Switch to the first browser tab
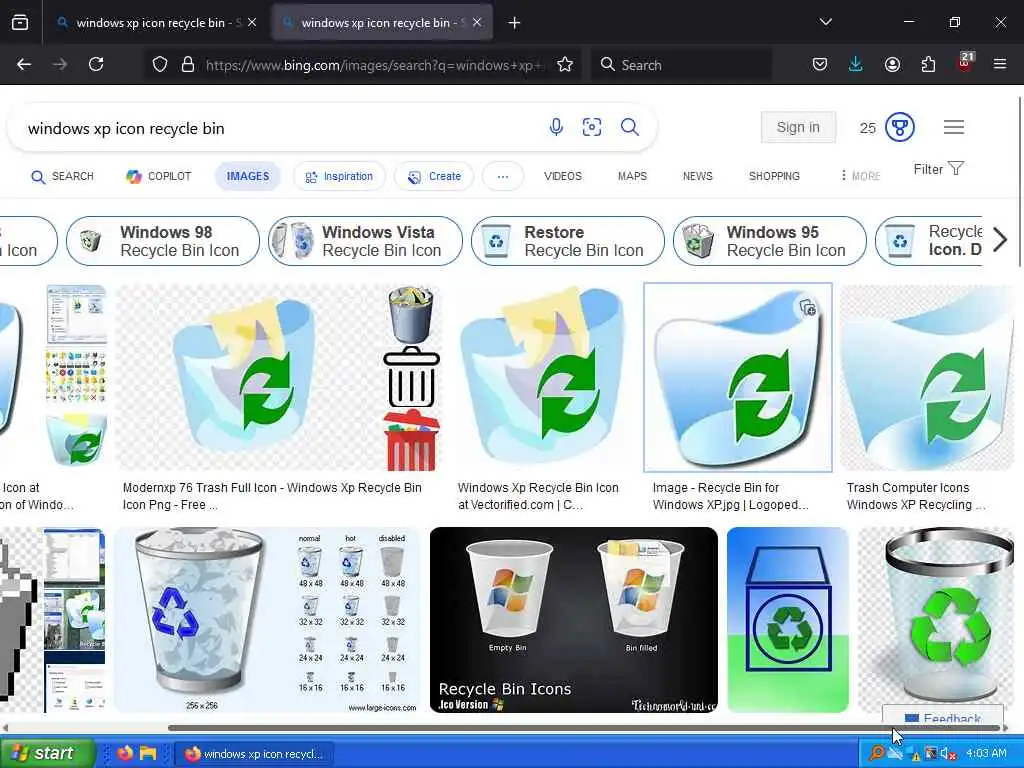1024x768 pixels. (157, 22)
